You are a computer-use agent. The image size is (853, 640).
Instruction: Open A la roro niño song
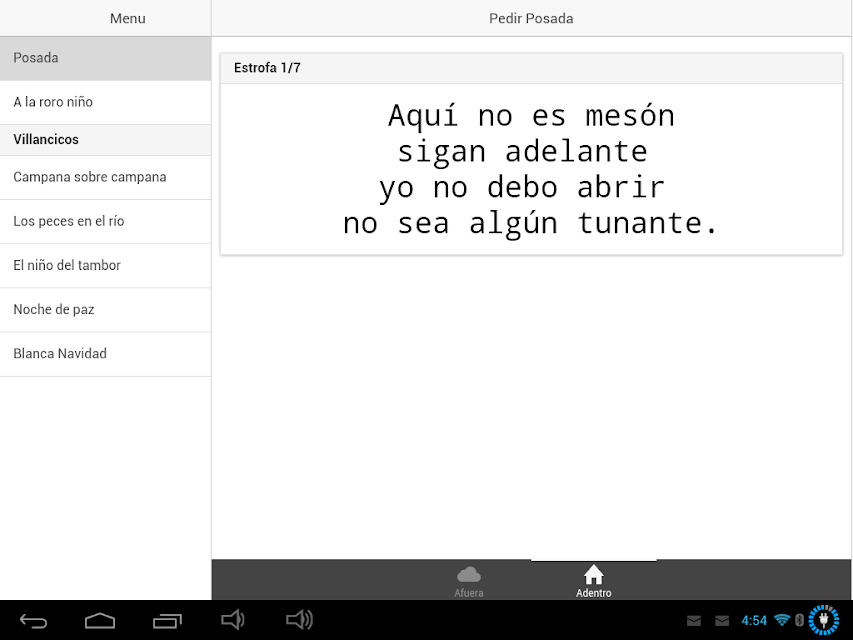pos(106,102)
